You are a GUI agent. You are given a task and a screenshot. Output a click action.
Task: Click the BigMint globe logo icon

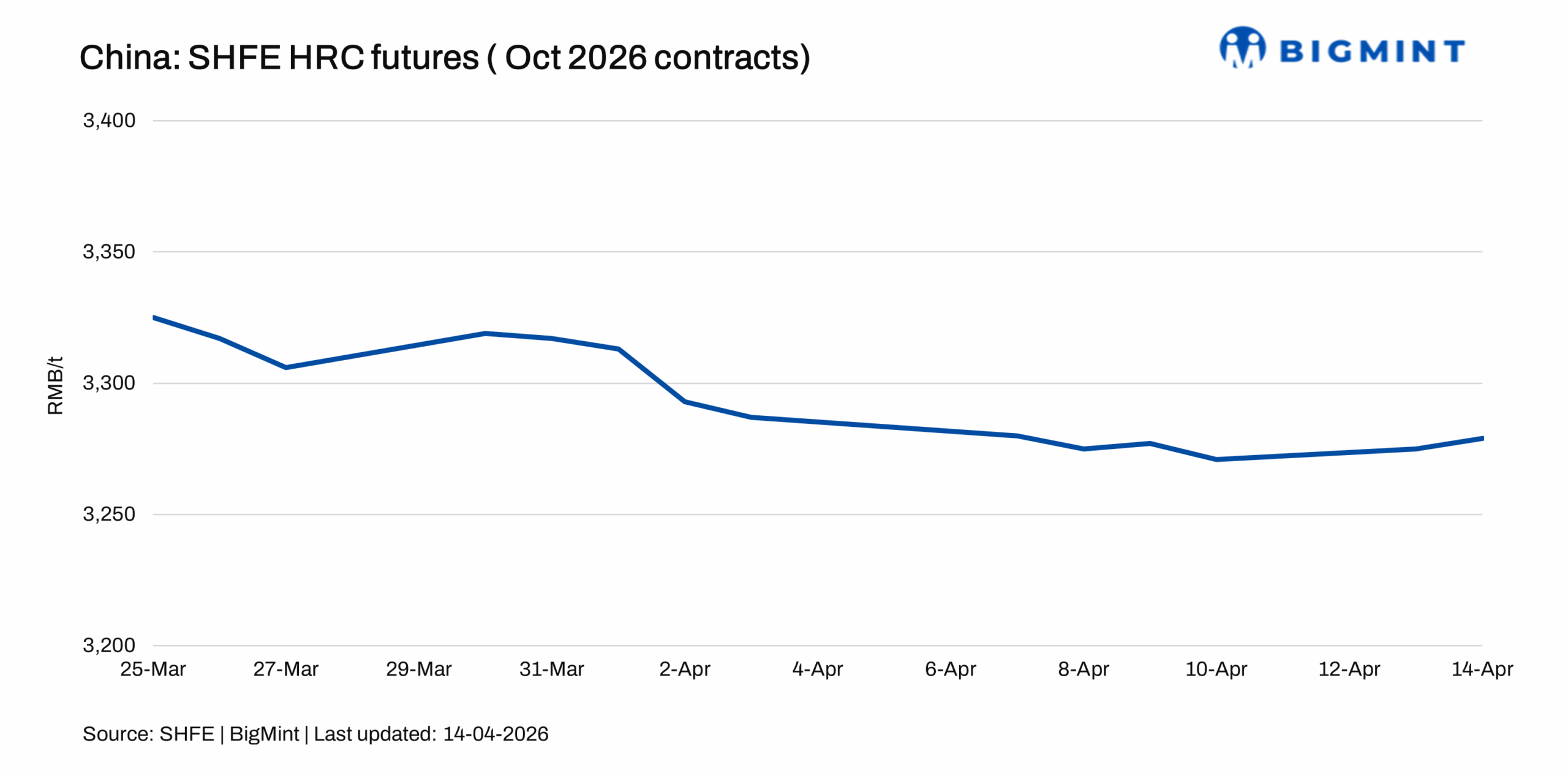click(x=1242, y=47)
